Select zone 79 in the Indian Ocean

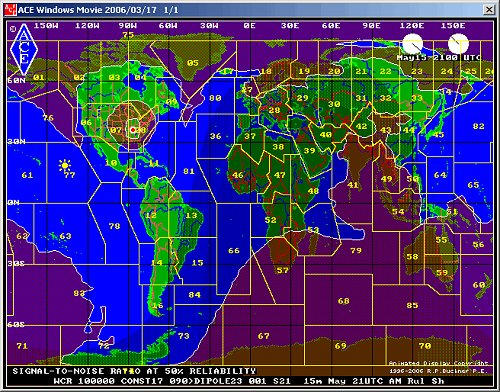[x=356, y=250]
